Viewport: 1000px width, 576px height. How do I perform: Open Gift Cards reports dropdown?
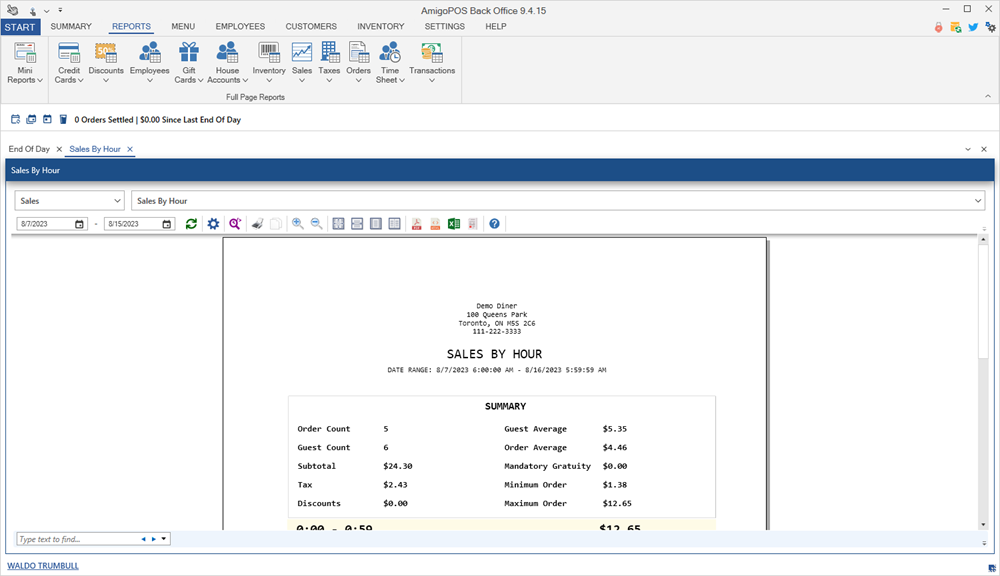(x=189, y=63)
